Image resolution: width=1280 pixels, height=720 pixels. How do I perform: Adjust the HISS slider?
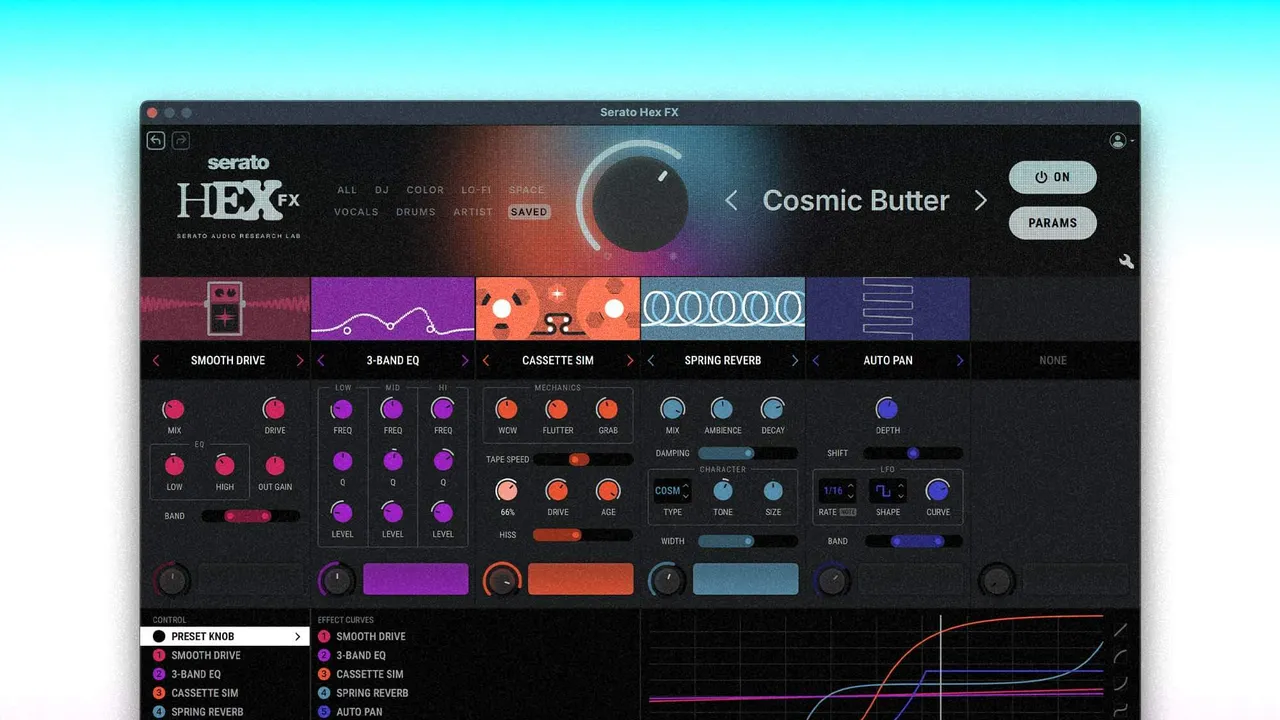pyautogui.click(x=583, y=535)
